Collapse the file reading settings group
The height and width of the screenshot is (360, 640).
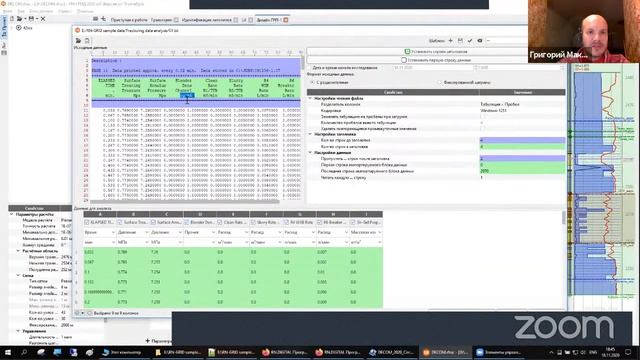click(x=310, y=98)
